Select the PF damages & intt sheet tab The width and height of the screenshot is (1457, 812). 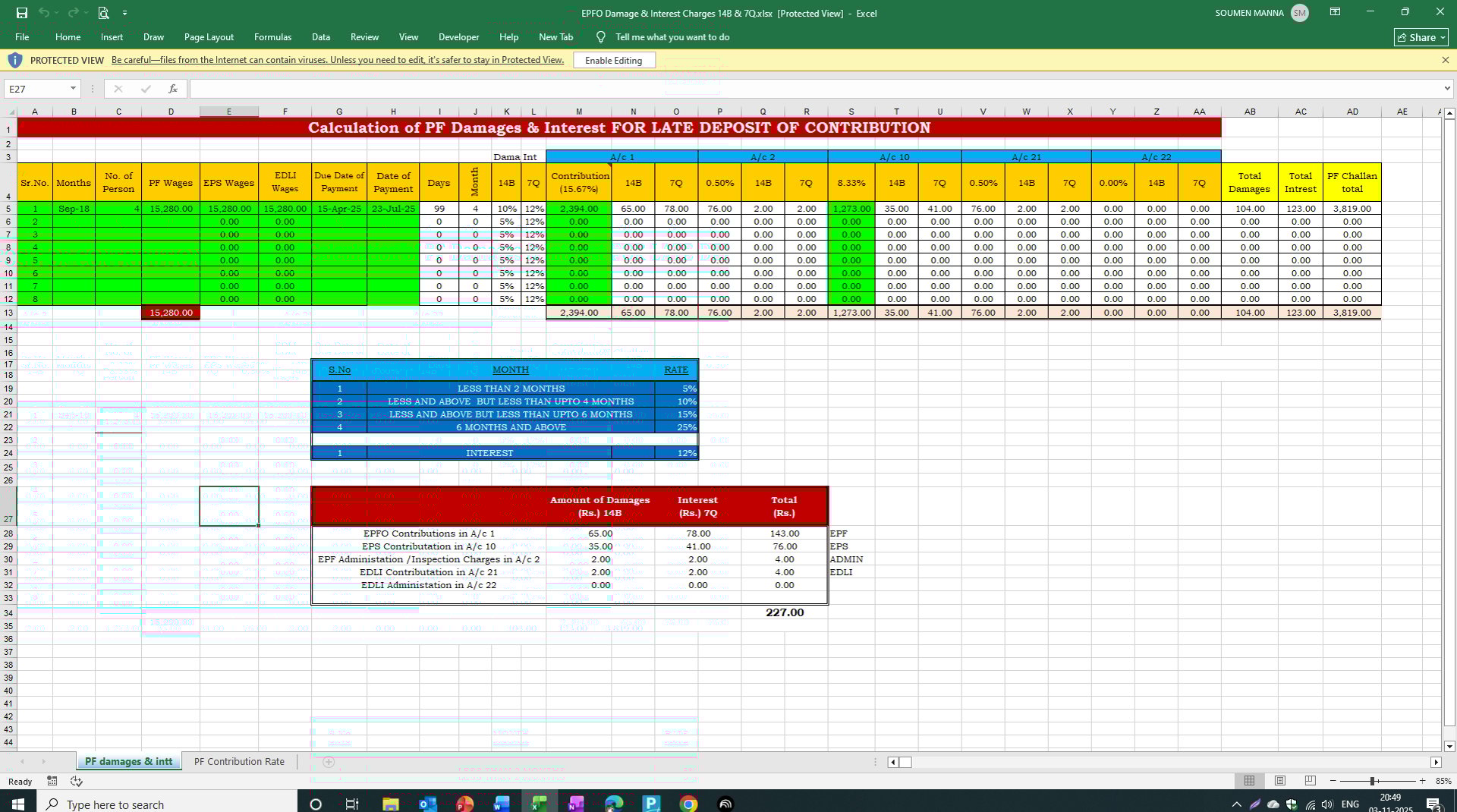pos(128,762)
